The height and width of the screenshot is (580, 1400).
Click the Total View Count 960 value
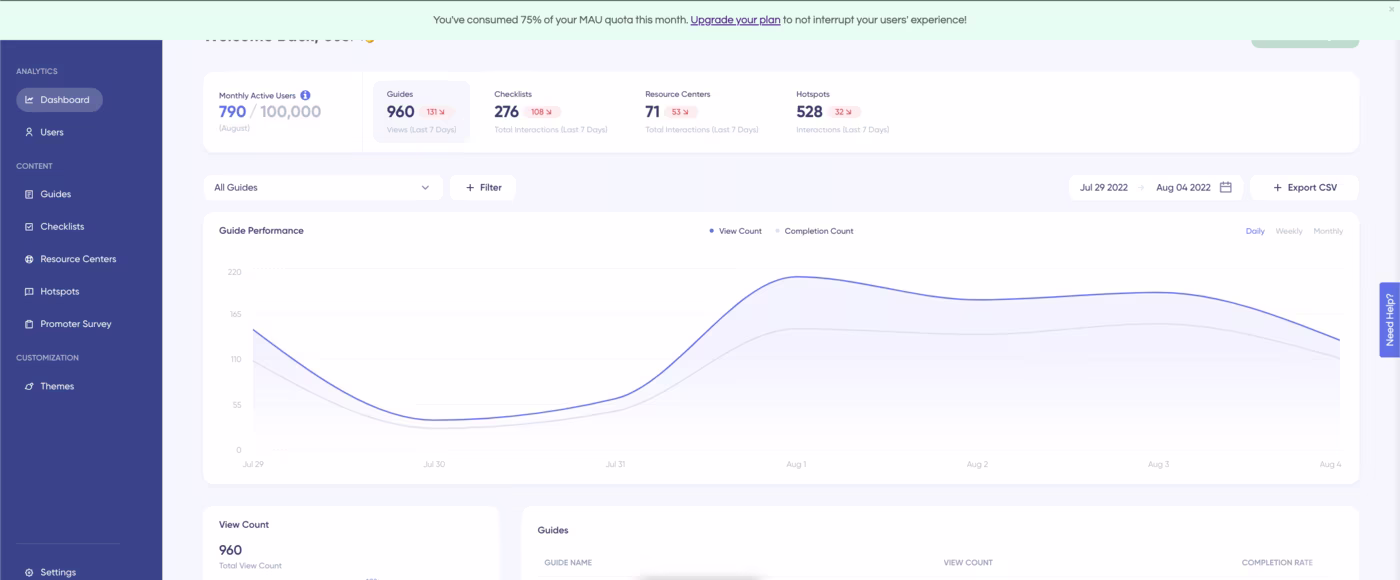click(230, 550)
